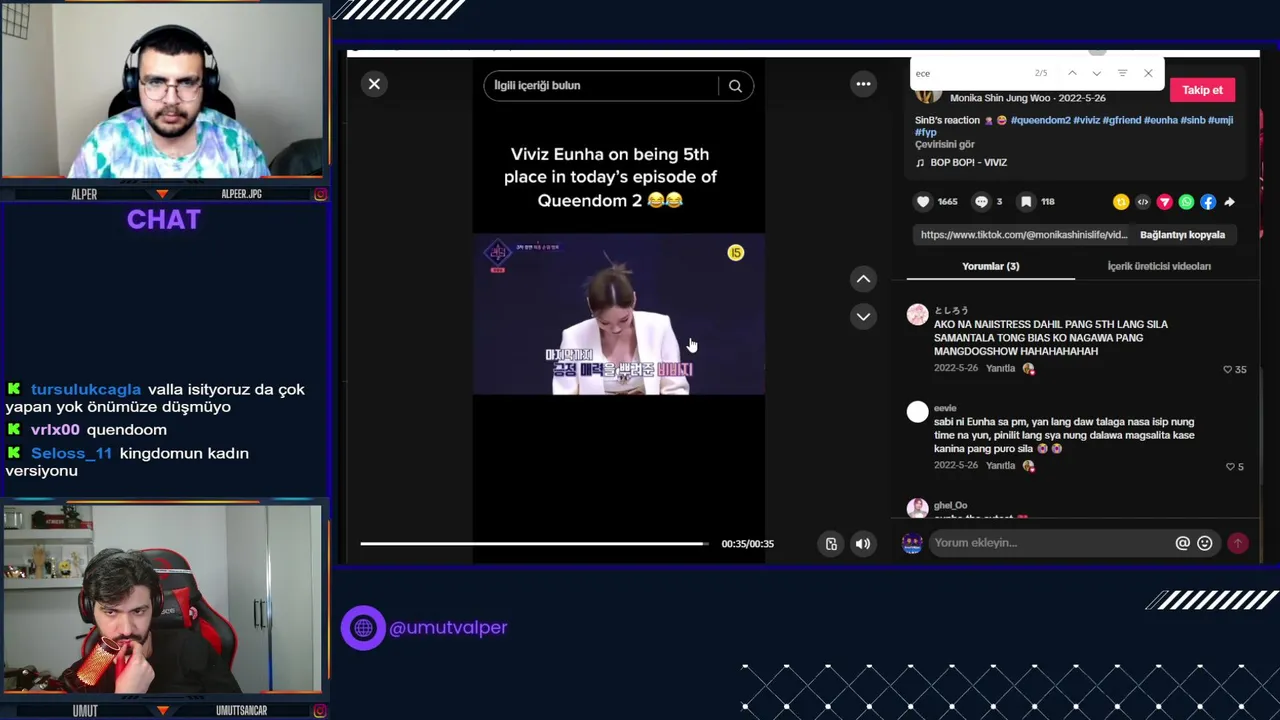The width and height of the screenshot is (1280, 720).
Task: Click the paused video frame of Eunha
Action: 619,314
